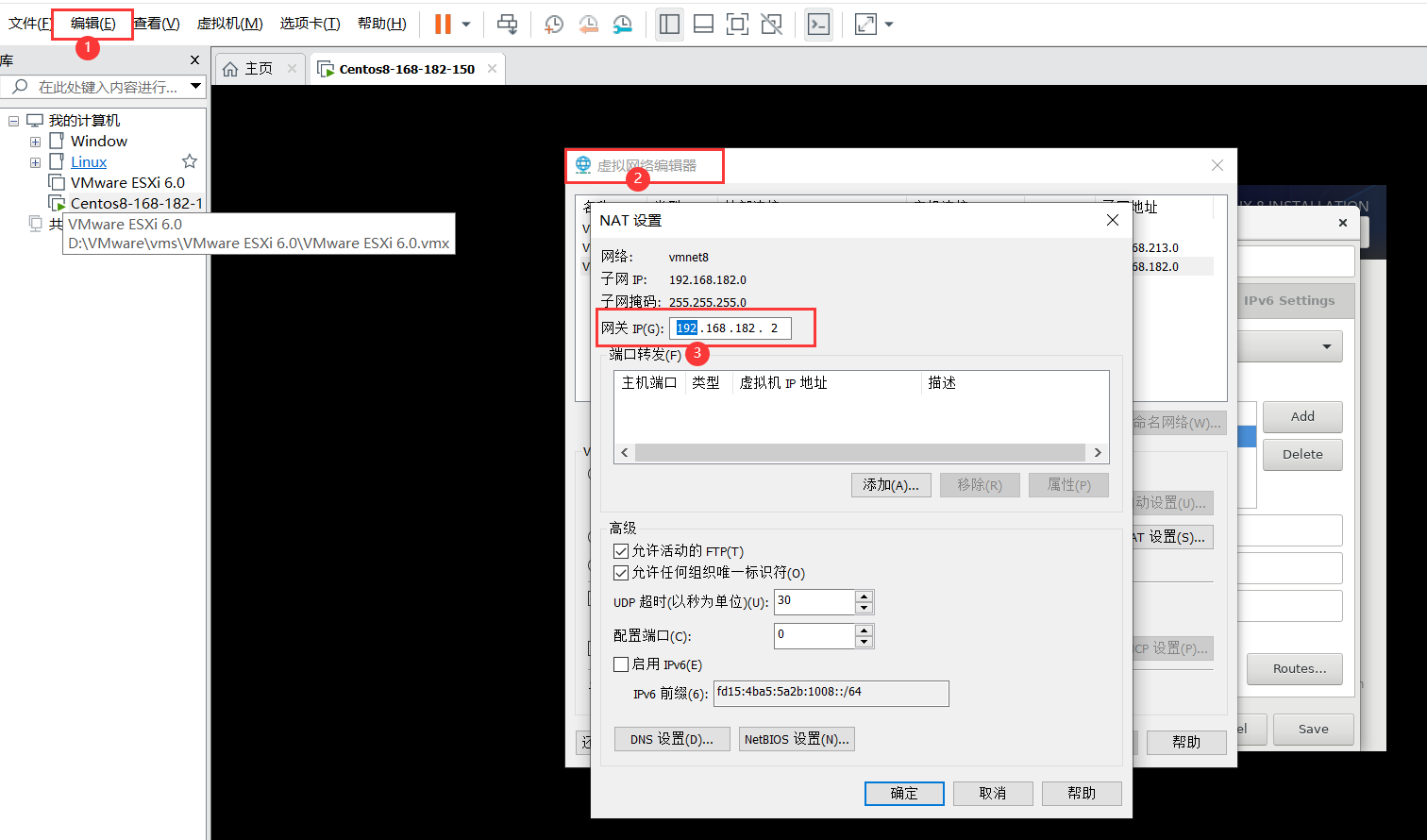Open the library search filter dropdown
1427x840 pixels.
pos(195,87)
